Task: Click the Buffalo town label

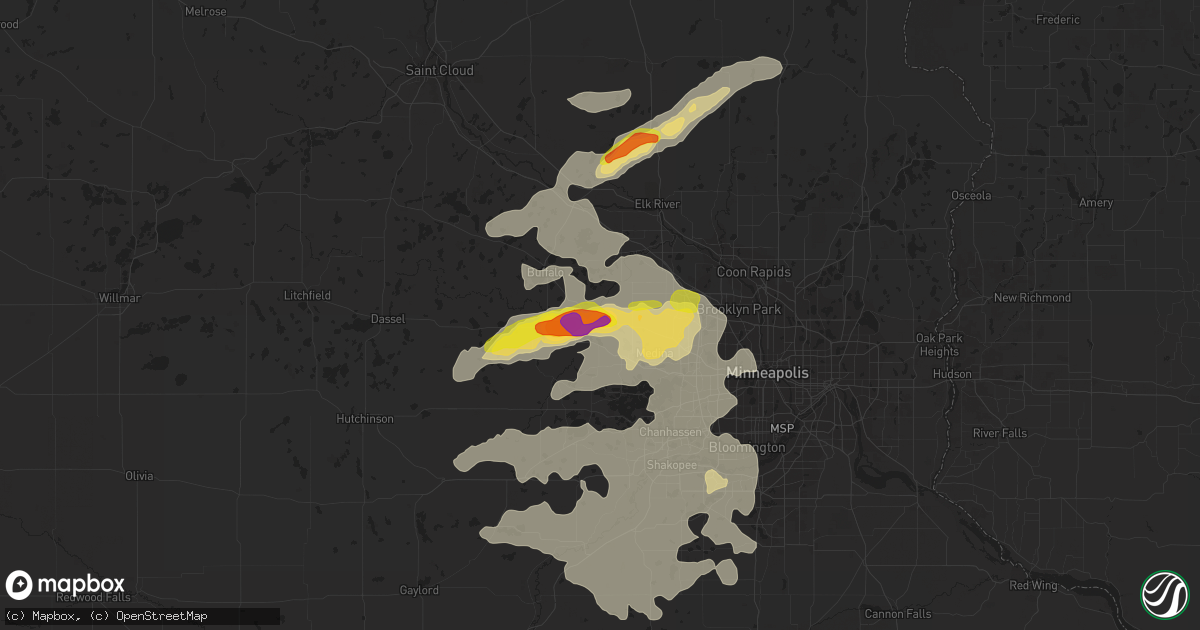Action: point(545,272)
